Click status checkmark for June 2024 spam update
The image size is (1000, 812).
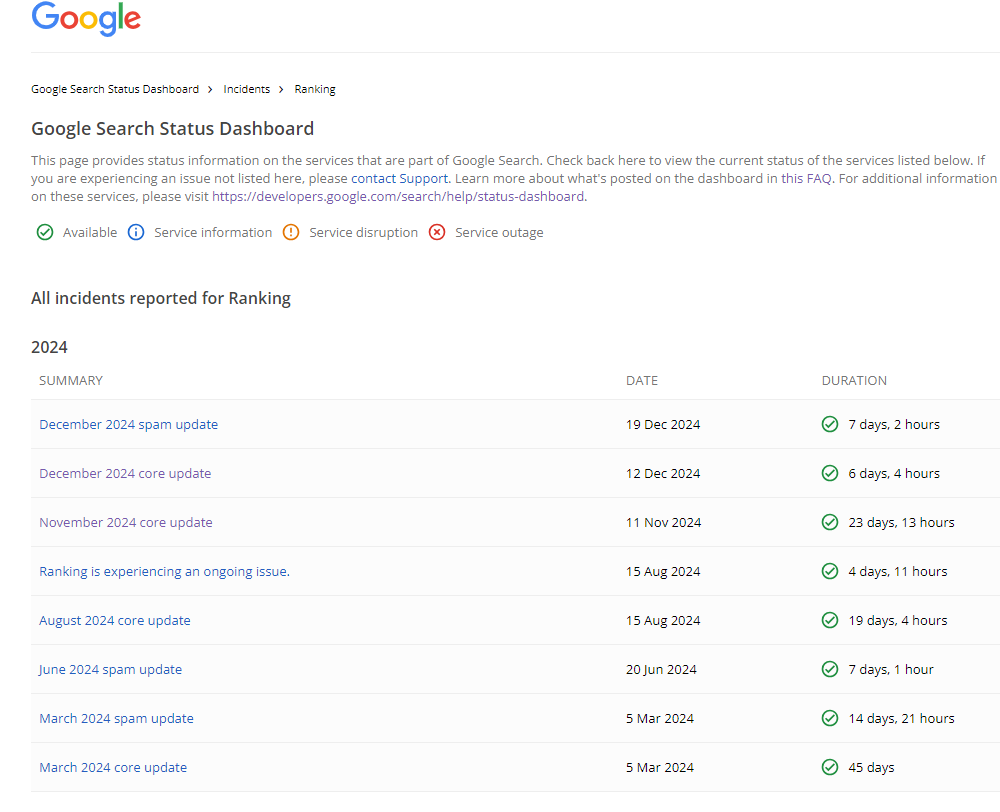(830, 669)
